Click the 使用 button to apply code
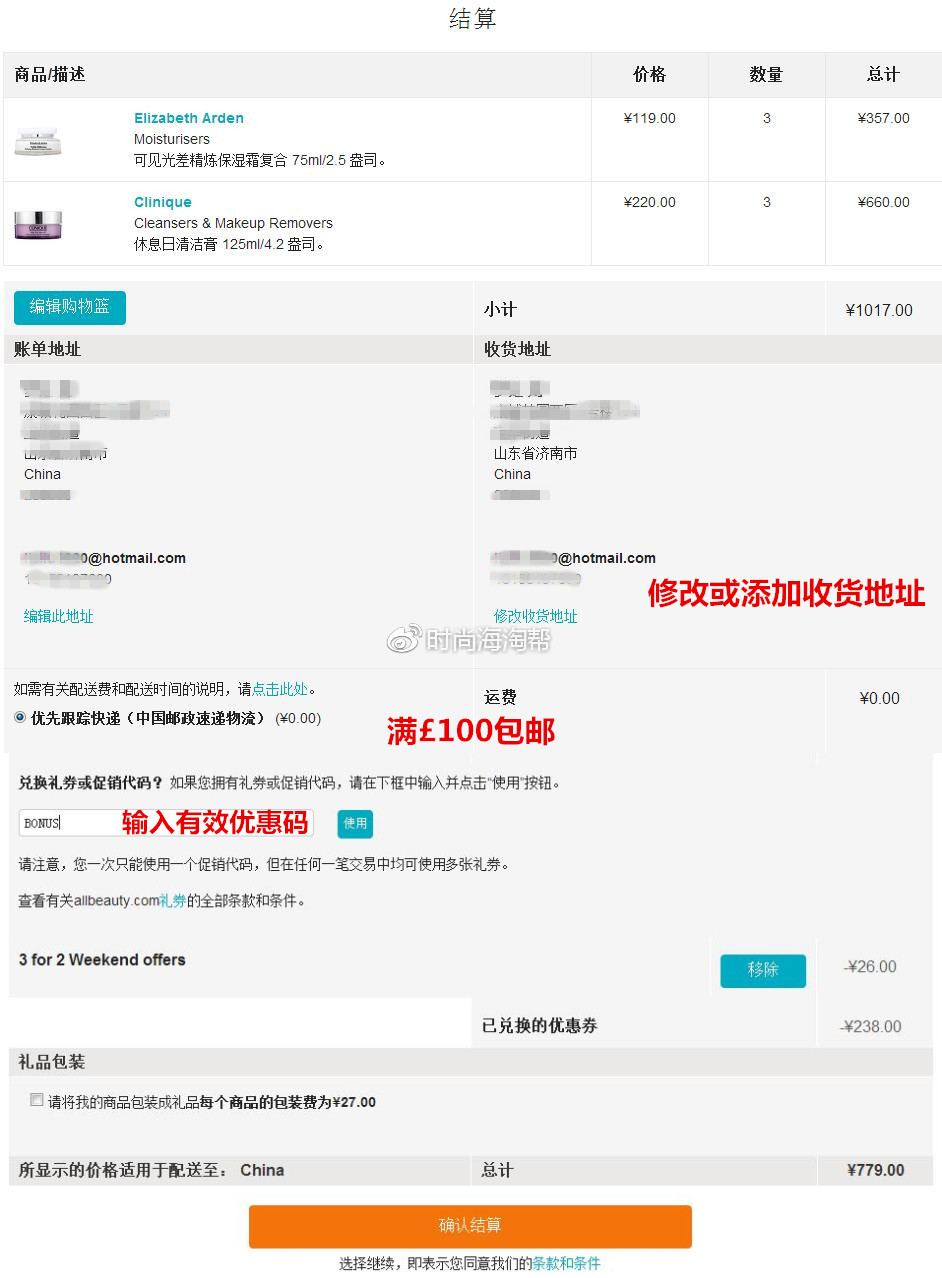 click(x=355, y=823)
